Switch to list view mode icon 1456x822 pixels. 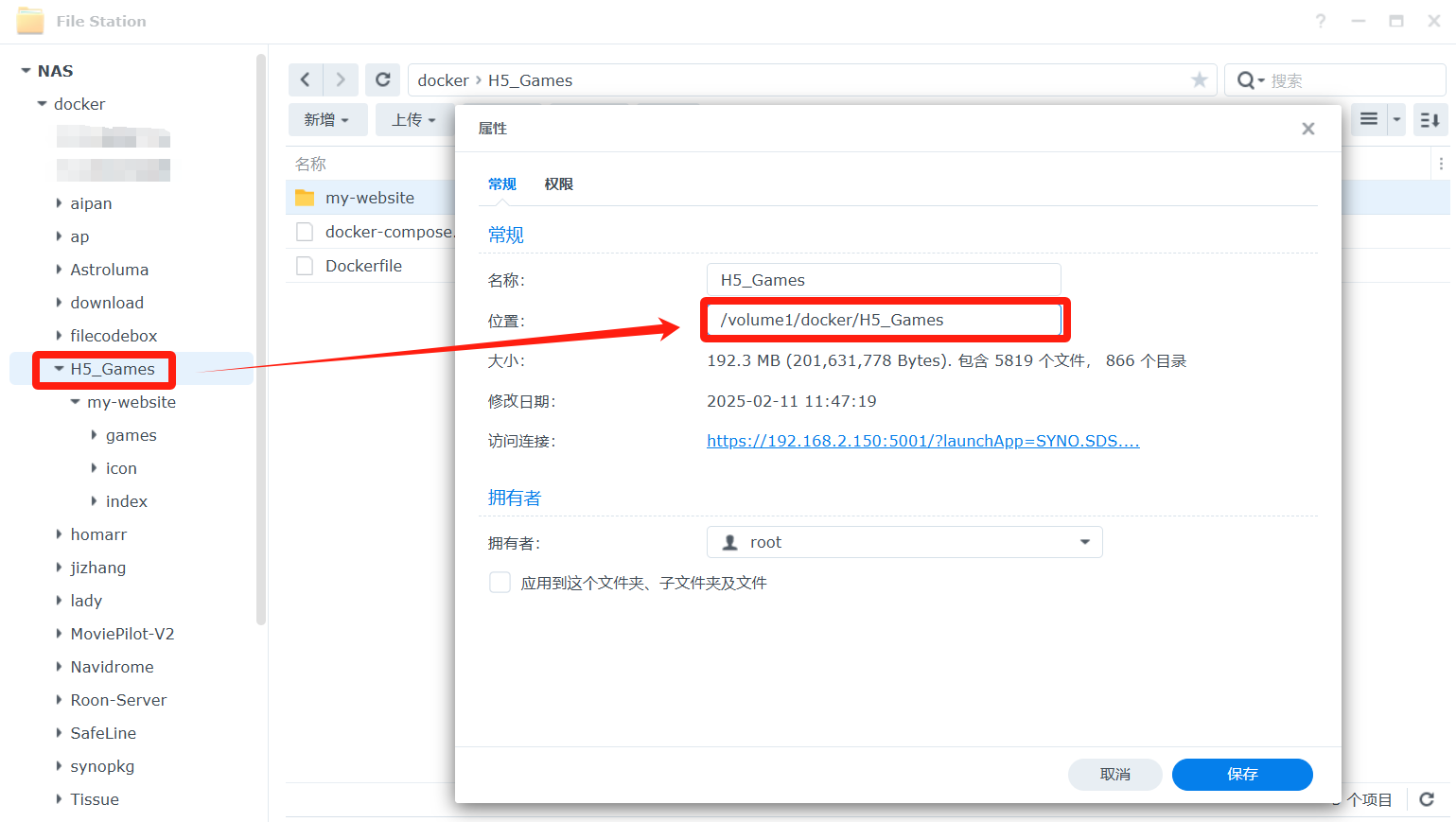point(1368,119)
